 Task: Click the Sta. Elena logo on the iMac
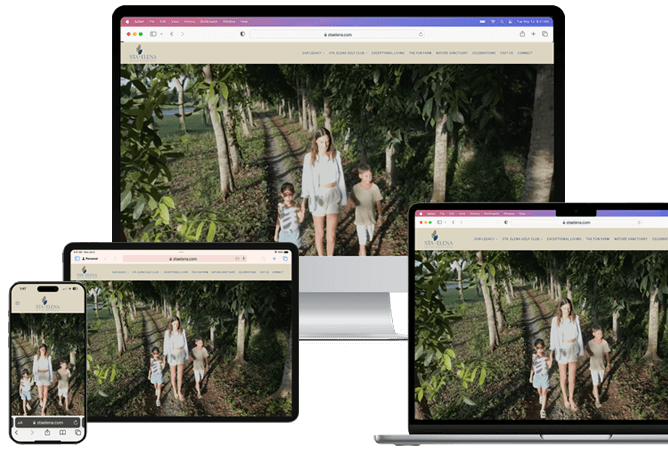[x=143, y=53]
